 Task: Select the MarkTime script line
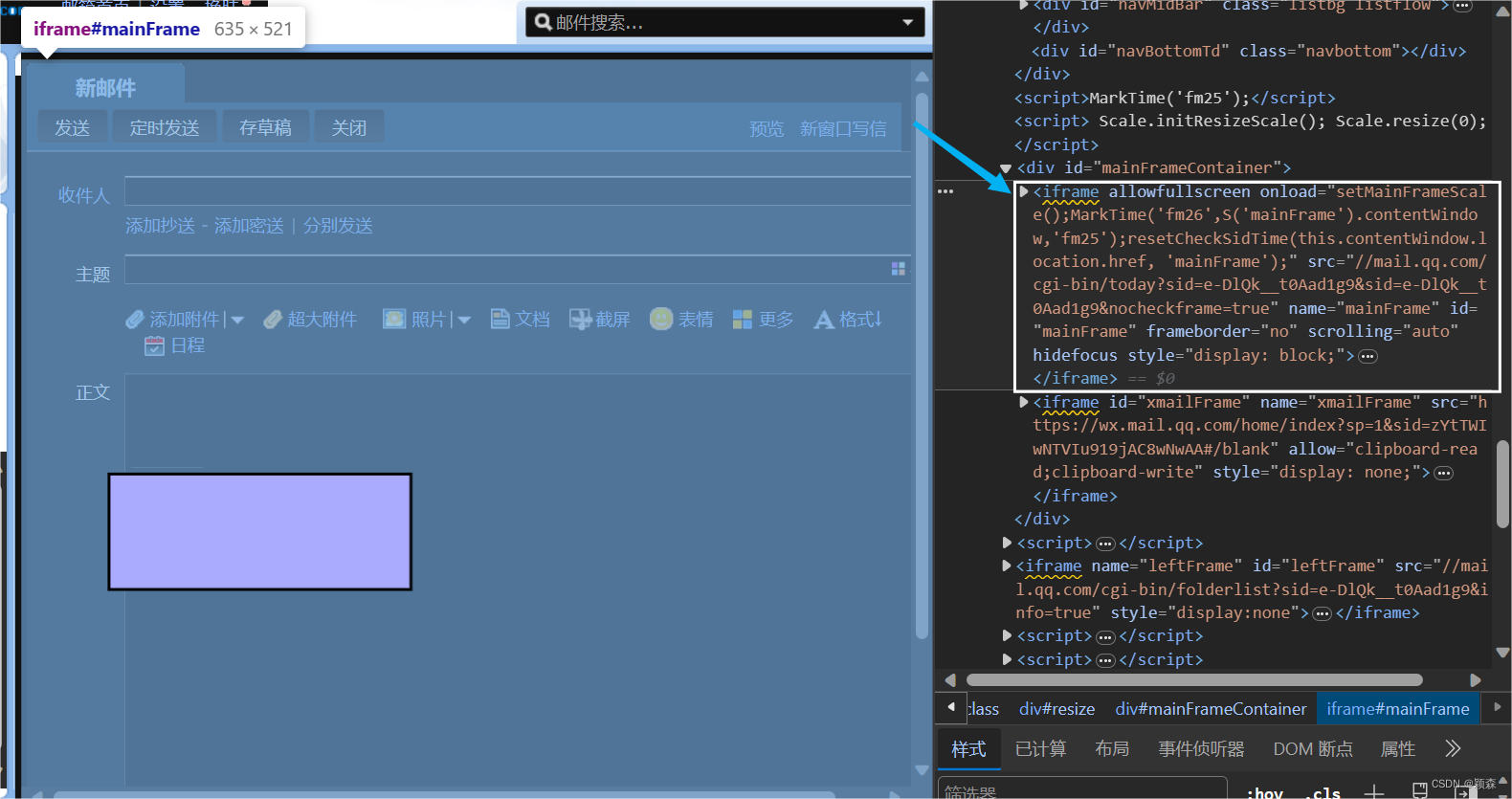(x=1175, y=98)
